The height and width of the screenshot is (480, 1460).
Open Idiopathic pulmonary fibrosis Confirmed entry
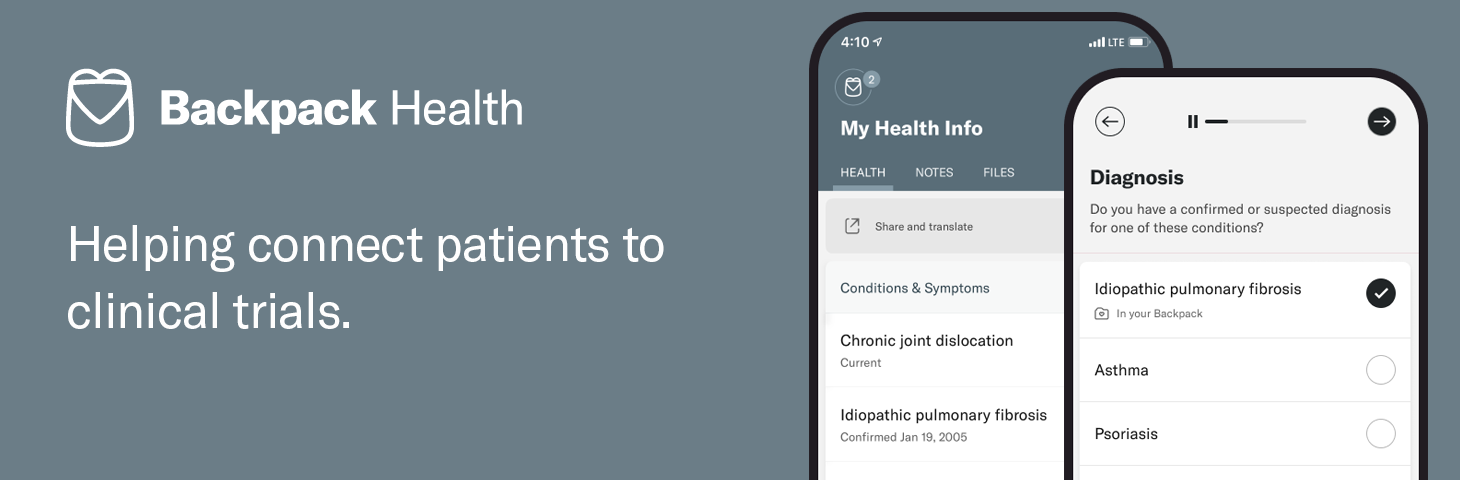point(942,424)
